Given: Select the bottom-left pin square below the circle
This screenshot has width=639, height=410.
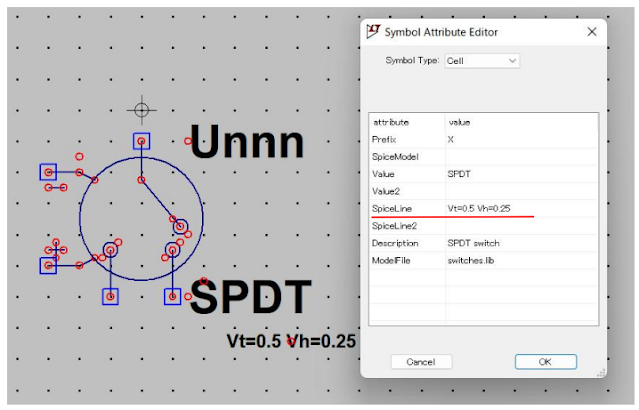Looking at the screenshot, I should tap(110, 296).
